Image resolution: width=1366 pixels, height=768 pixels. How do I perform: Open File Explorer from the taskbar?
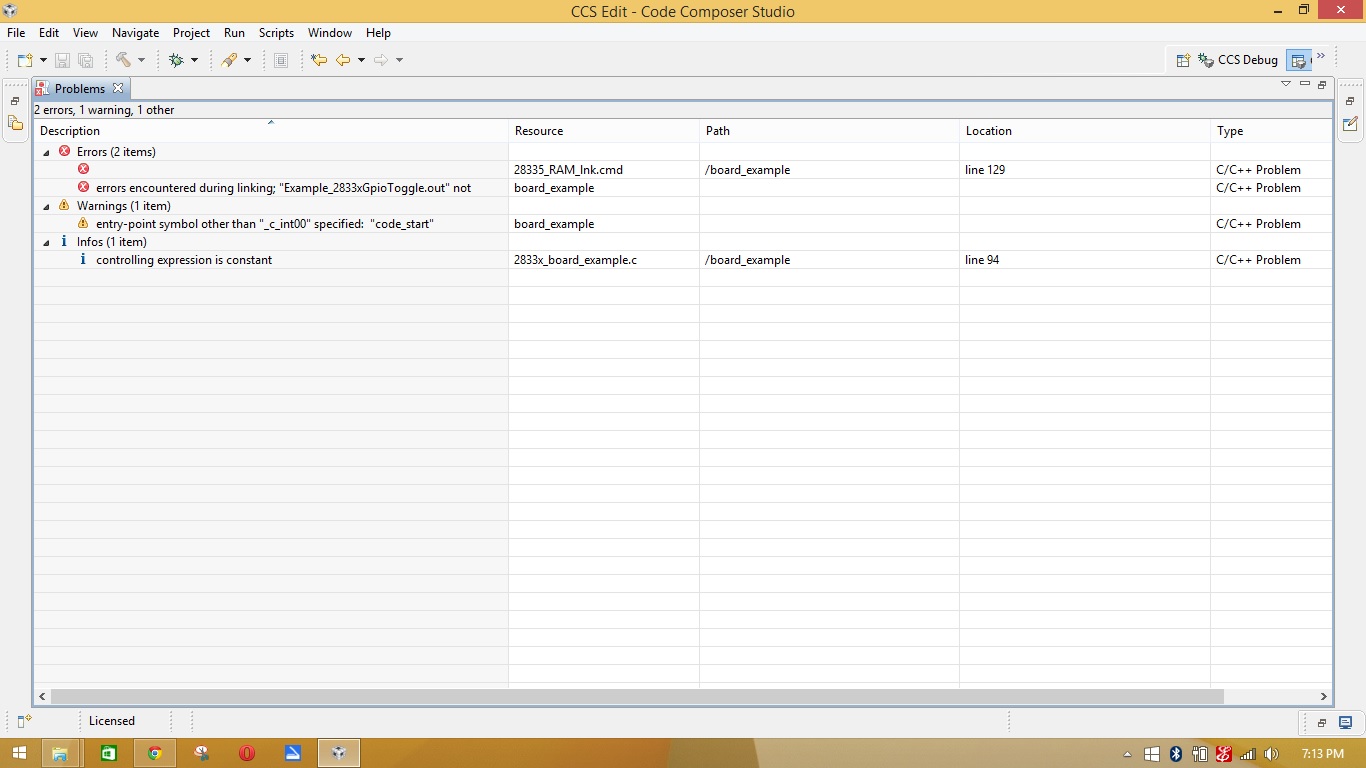point(59,753)
